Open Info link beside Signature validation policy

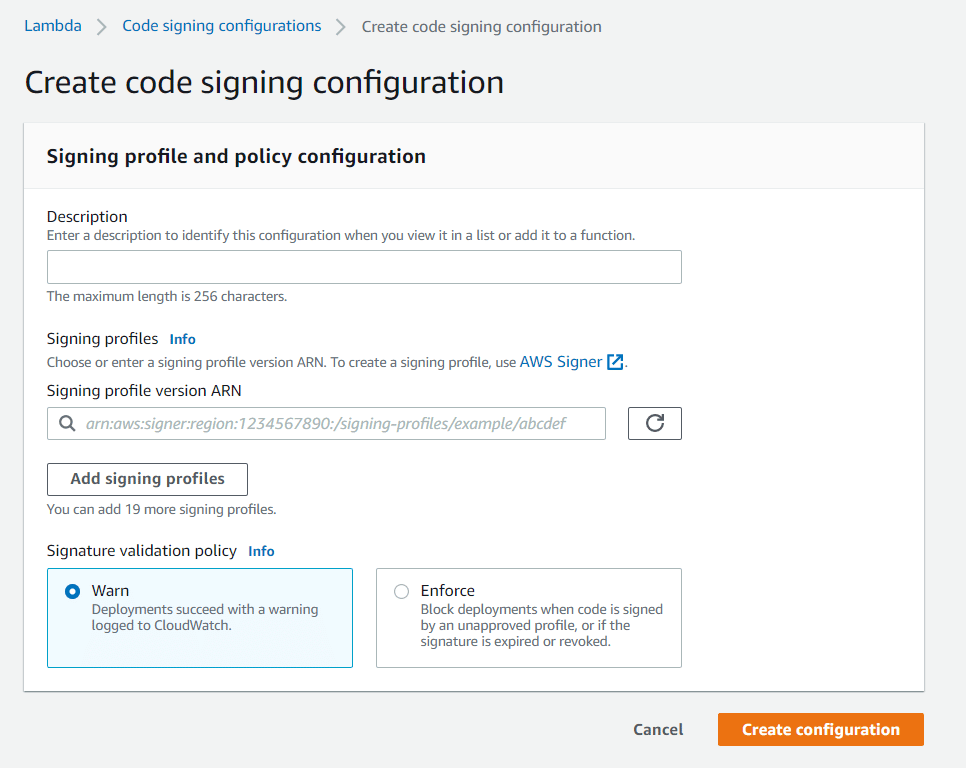[x=261, y=551]
